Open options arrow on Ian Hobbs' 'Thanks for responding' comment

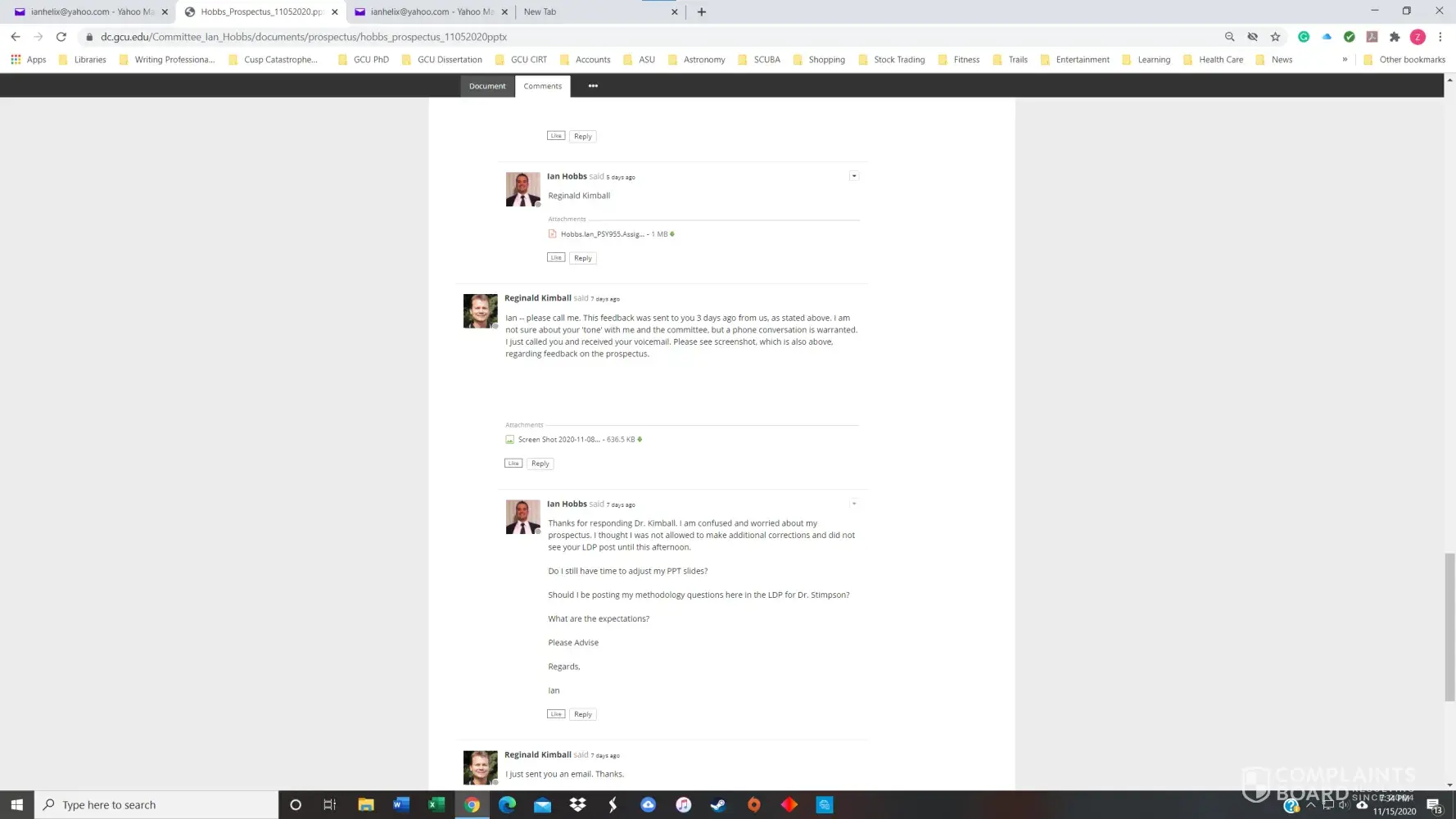pyautogui.click(x=853, y=504)
